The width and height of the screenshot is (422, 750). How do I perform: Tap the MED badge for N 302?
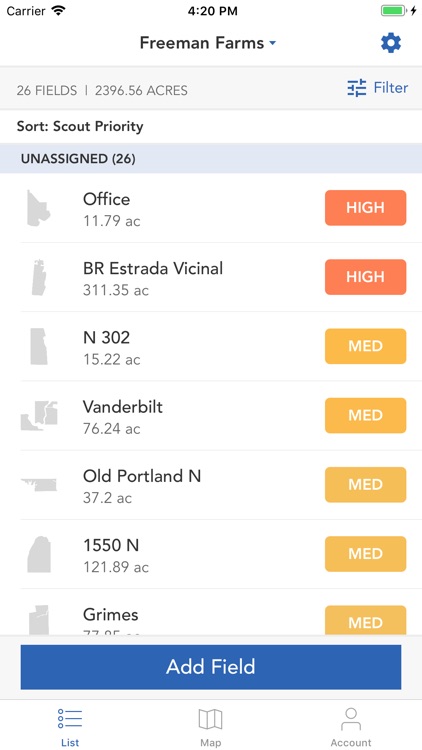366,346
